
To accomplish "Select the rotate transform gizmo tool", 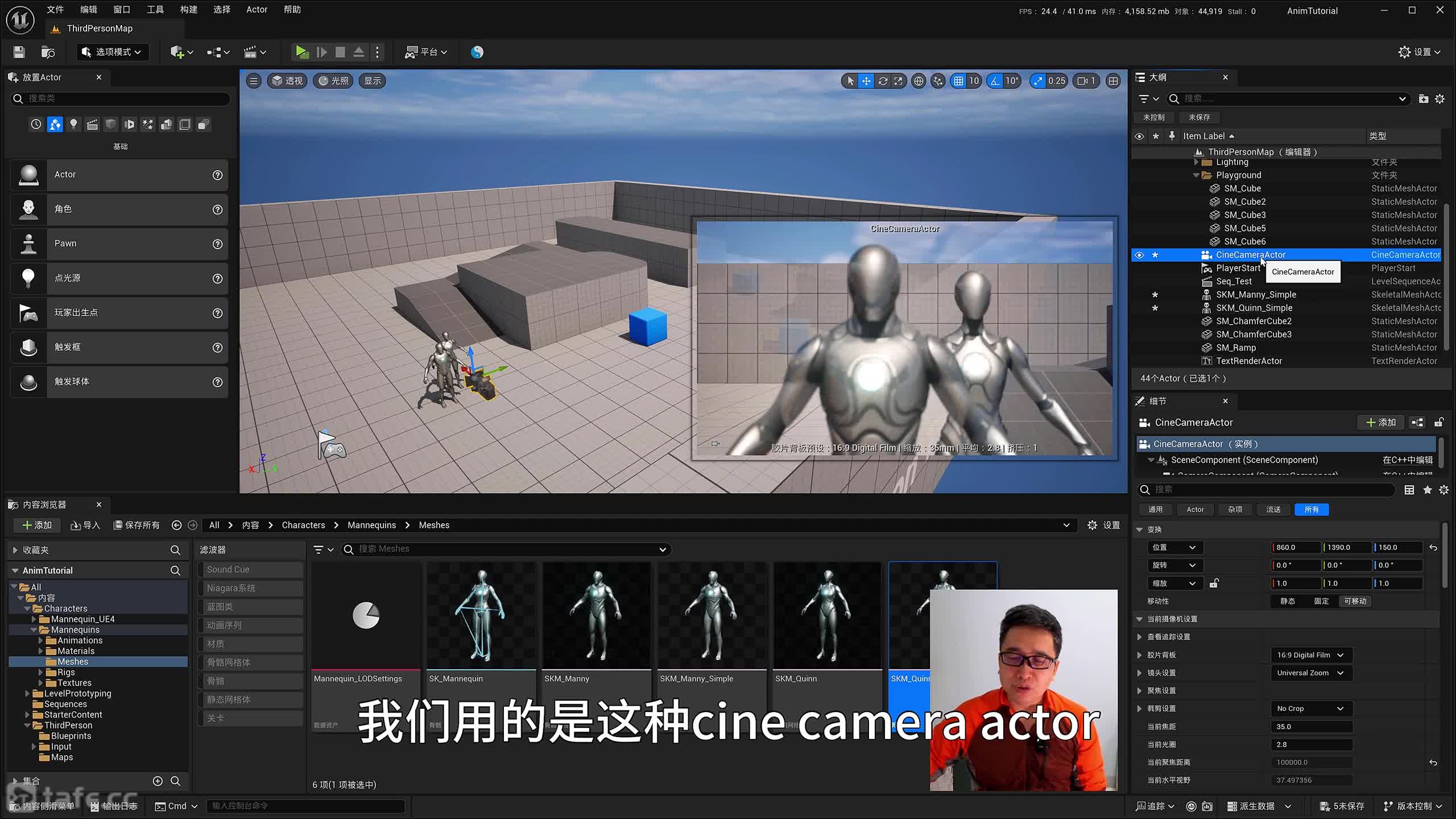I will [x=882, y=81].
